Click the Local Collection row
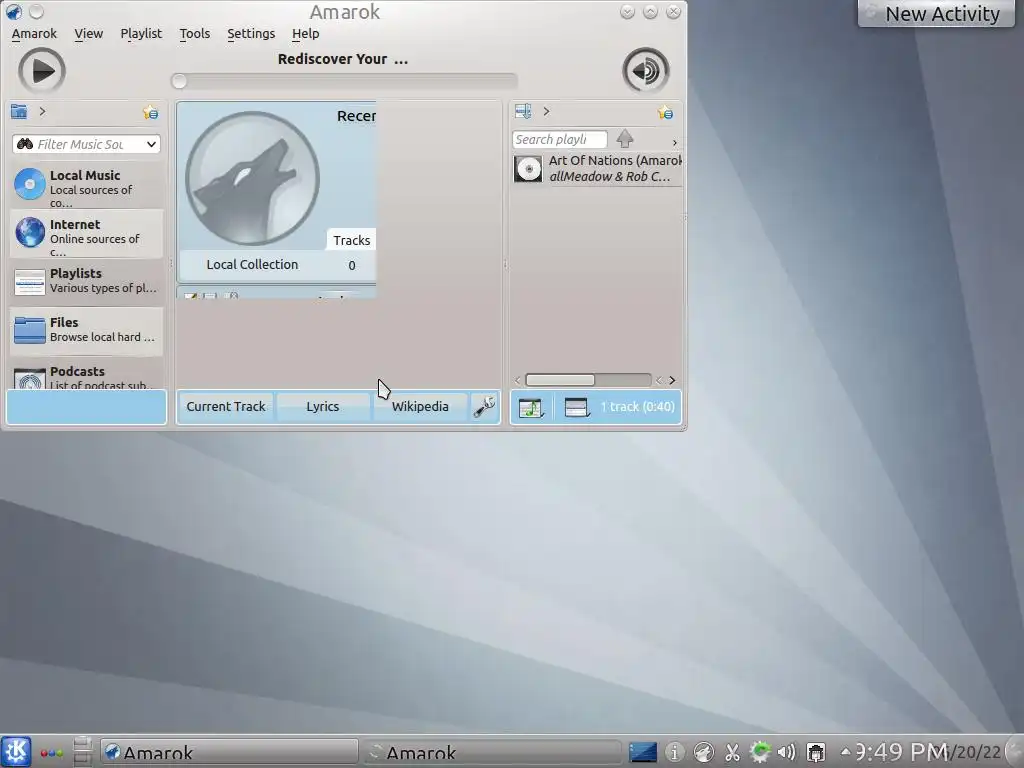 (x=277, y=264)
